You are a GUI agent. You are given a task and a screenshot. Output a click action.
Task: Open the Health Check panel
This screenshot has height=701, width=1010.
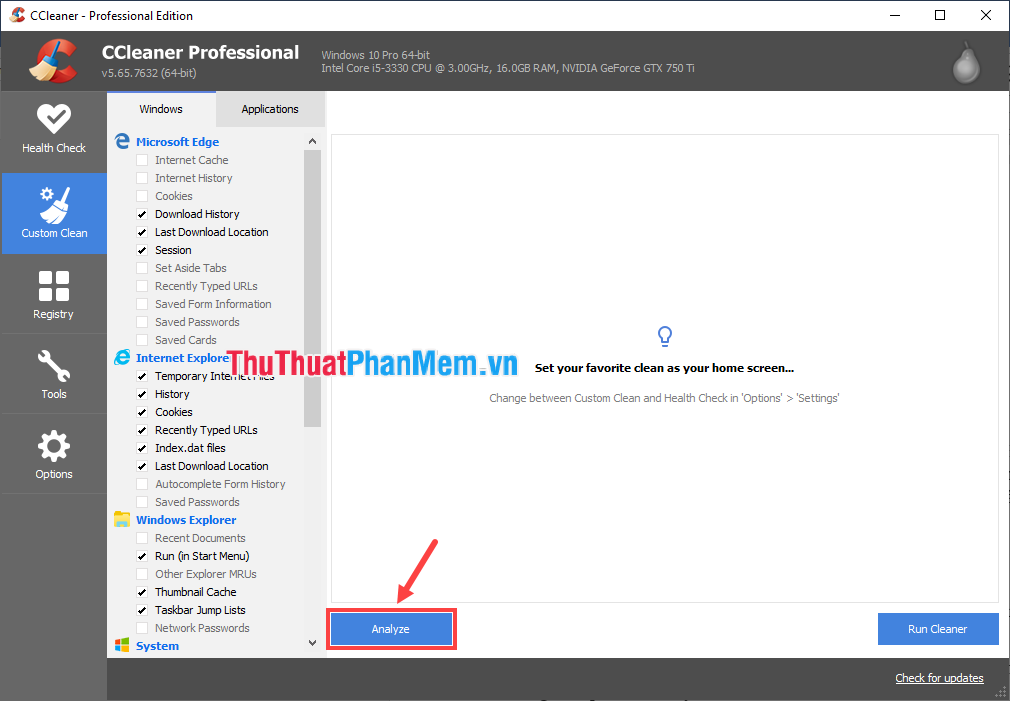point(54,130)
